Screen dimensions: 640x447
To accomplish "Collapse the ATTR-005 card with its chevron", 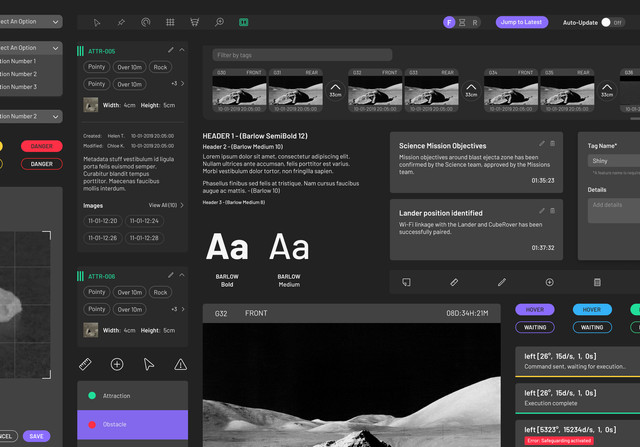I will (x=182, y=50).
